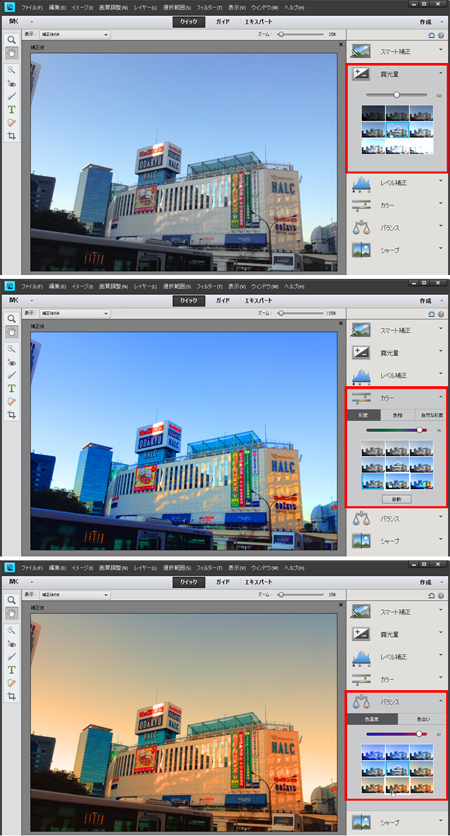Switch to エキスパート mode in the middle window
The image size is (450, 836).
[258, 301]
